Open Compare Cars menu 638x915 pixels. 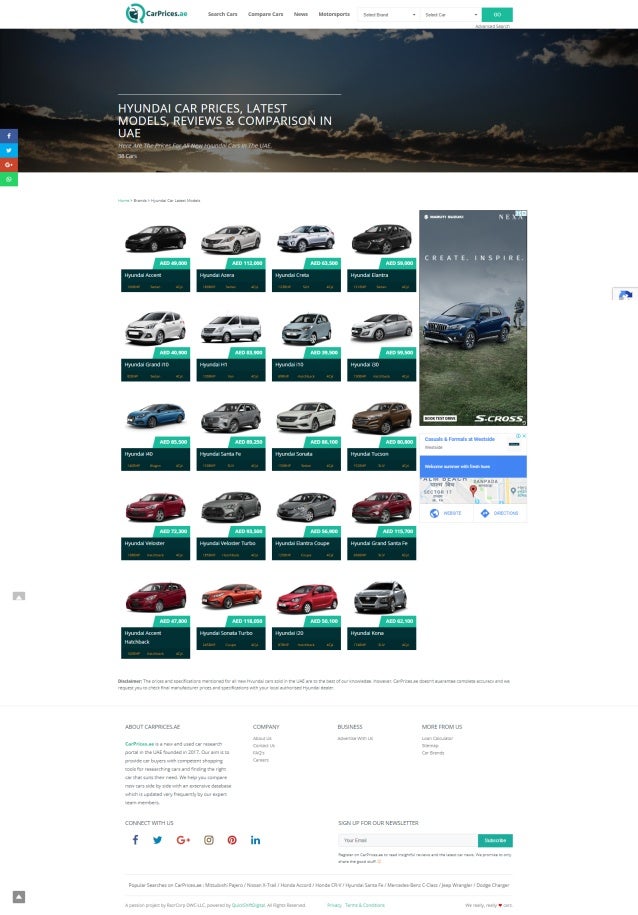click(266, 14)
